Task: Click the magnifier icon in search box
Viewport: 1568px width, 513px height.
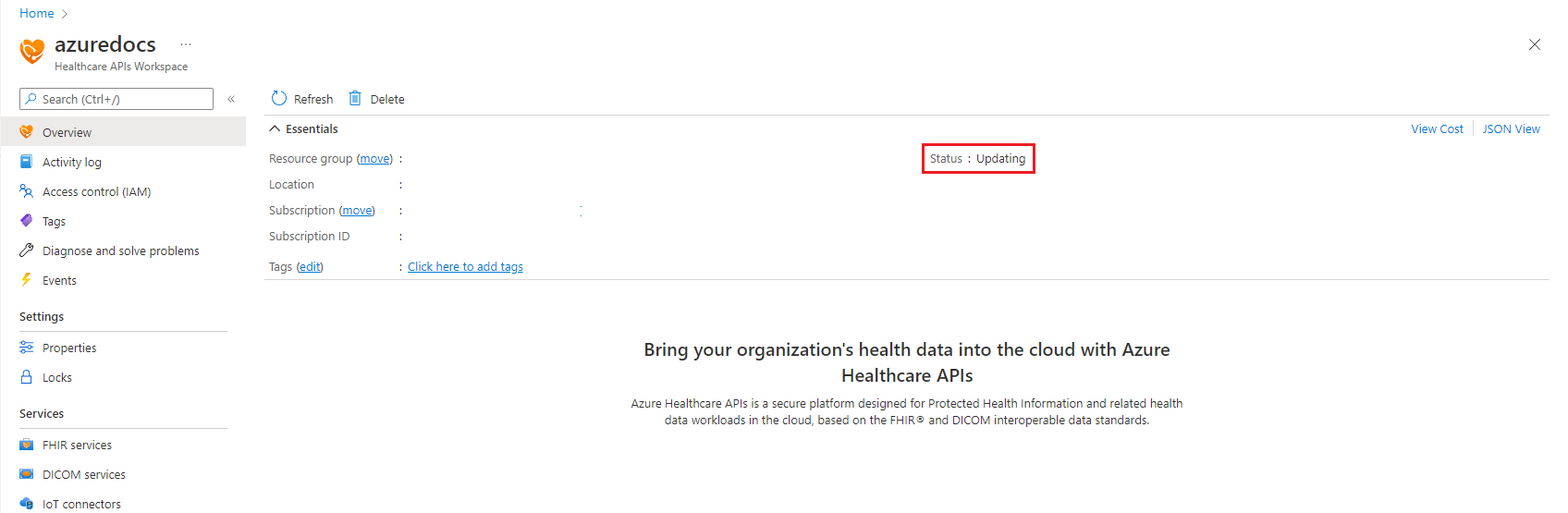Action: point(31,99)
